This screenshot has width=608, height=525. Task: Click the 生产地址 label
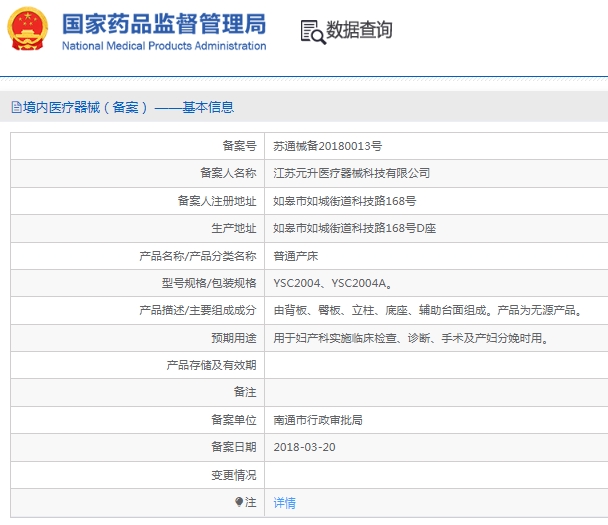point(234,228)
